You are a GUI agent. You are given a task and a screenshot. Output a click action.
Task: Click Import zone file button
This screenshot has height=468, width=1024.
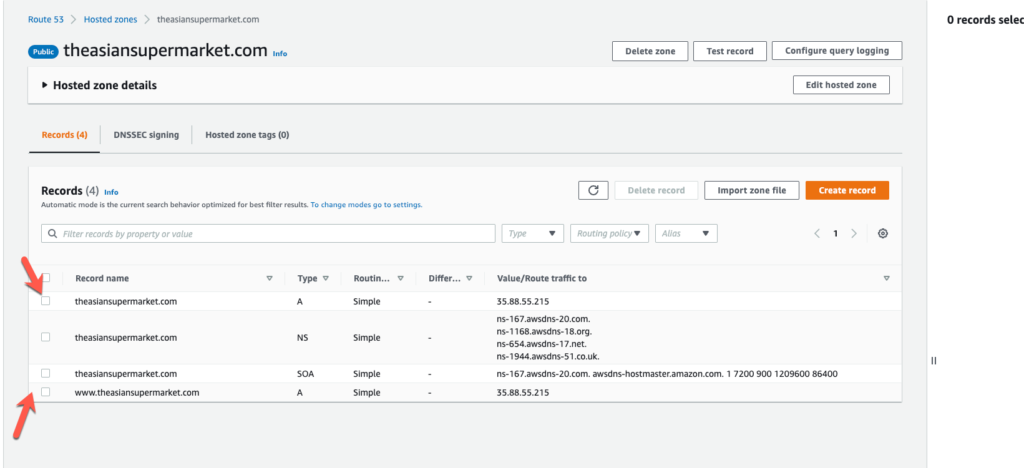coord(752,190)
